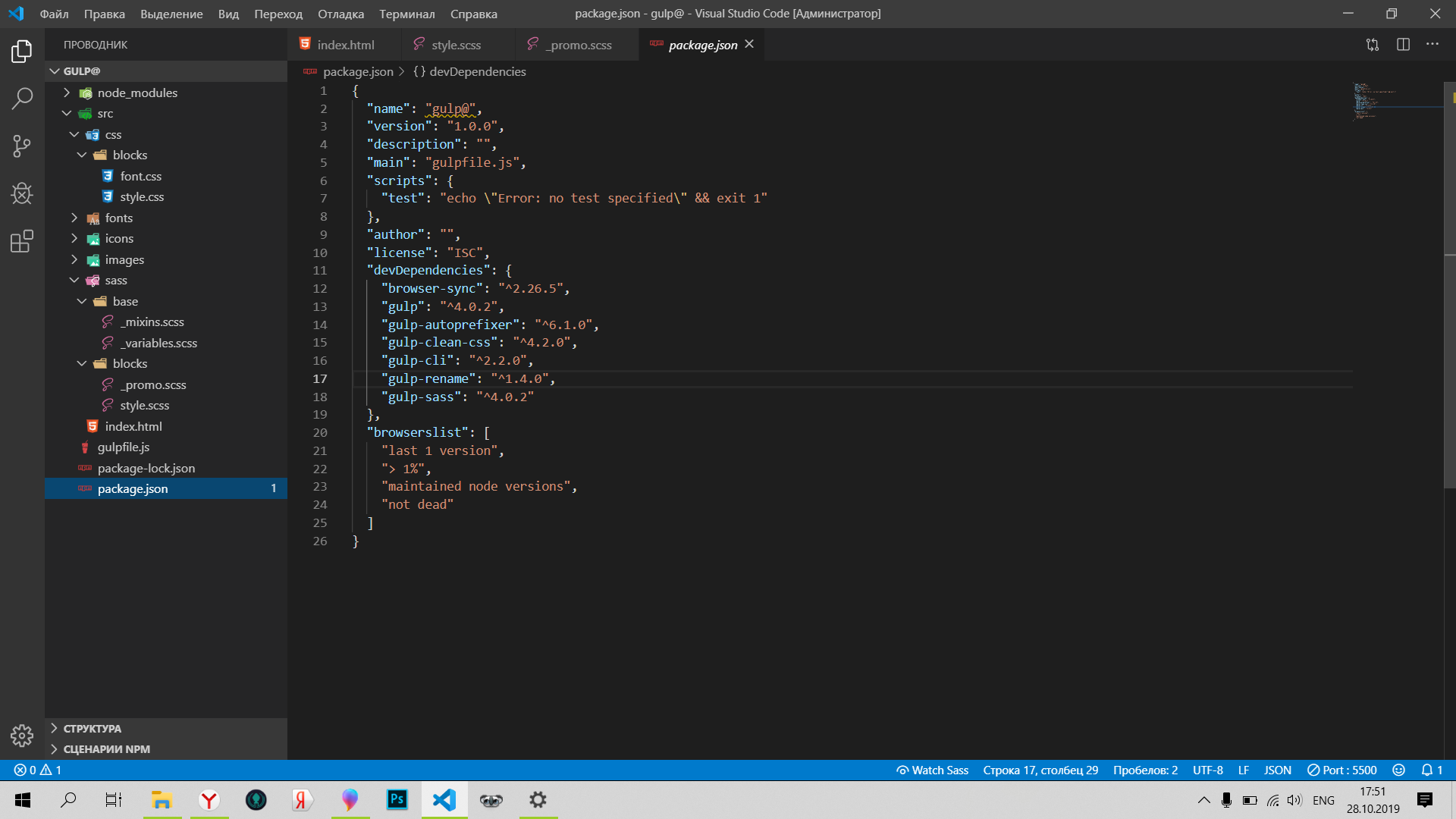
Task: Open gulpfile.js in explorer
Action: click(x=123, y=447)
